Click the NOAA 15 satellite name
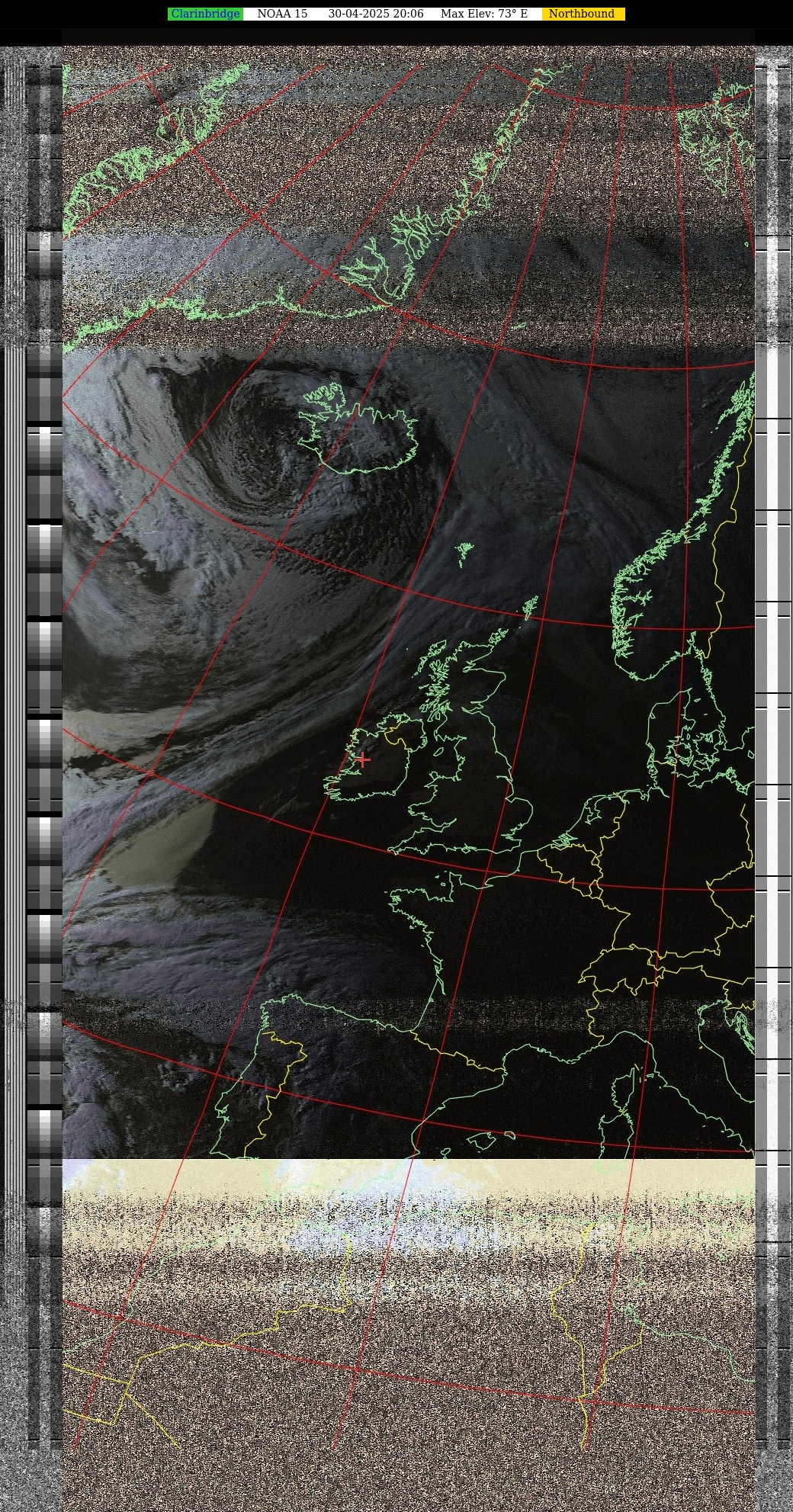 [x=282, y=14]
